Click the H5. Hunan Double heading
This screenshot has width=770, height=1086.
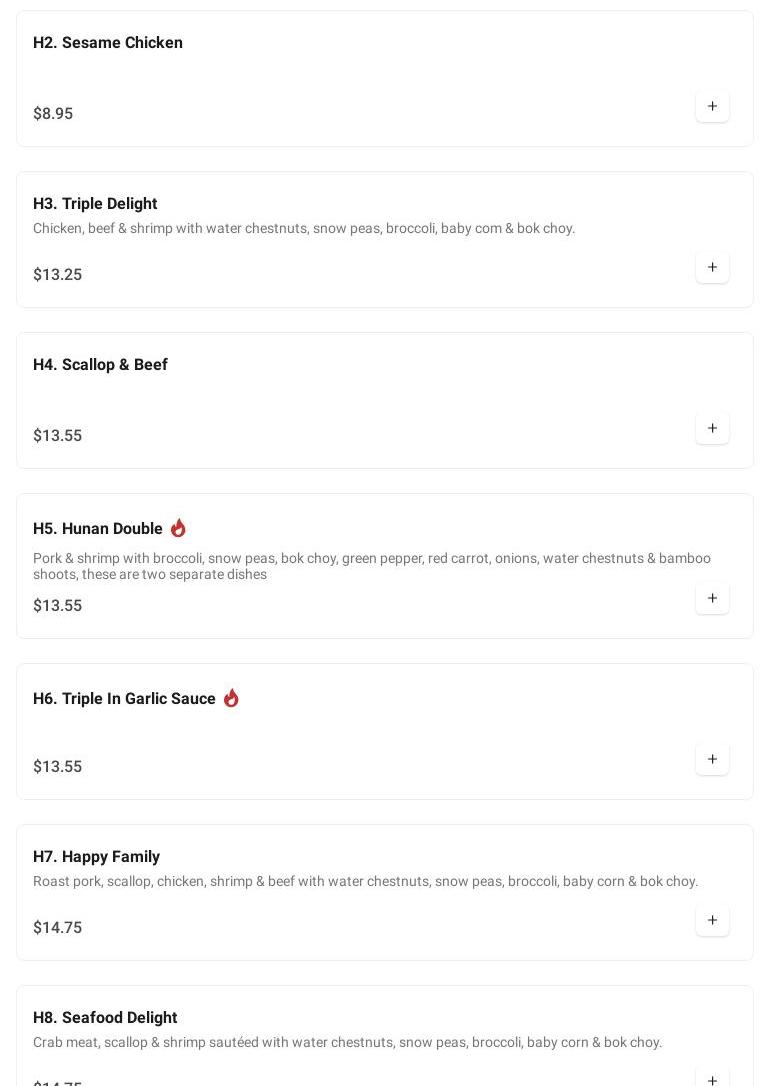coord(98,529)
